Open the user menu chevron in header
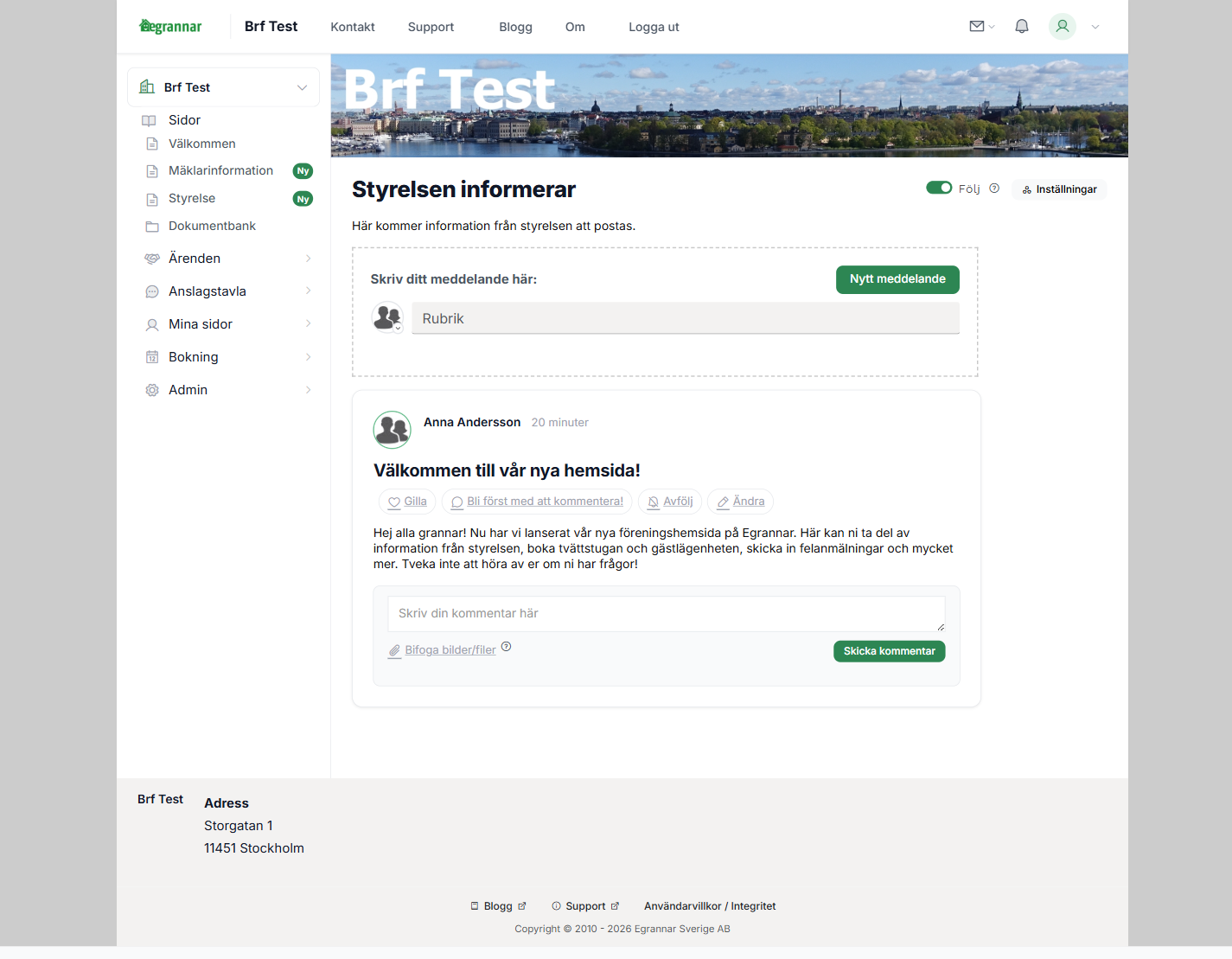 coord(1095,27)
